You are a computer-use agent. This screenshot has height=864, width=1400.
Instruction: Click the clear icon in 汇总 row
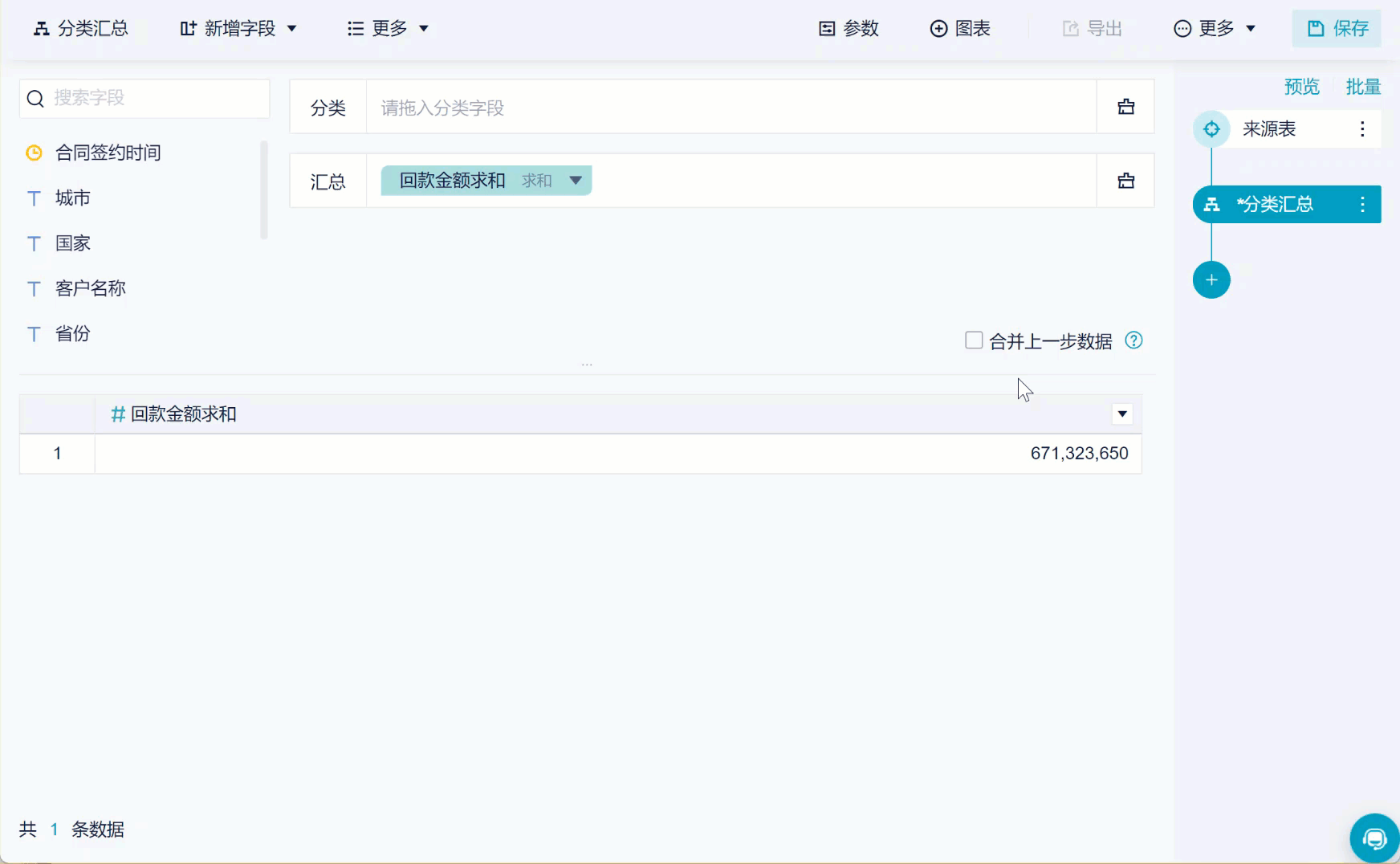coord(1125,181)
